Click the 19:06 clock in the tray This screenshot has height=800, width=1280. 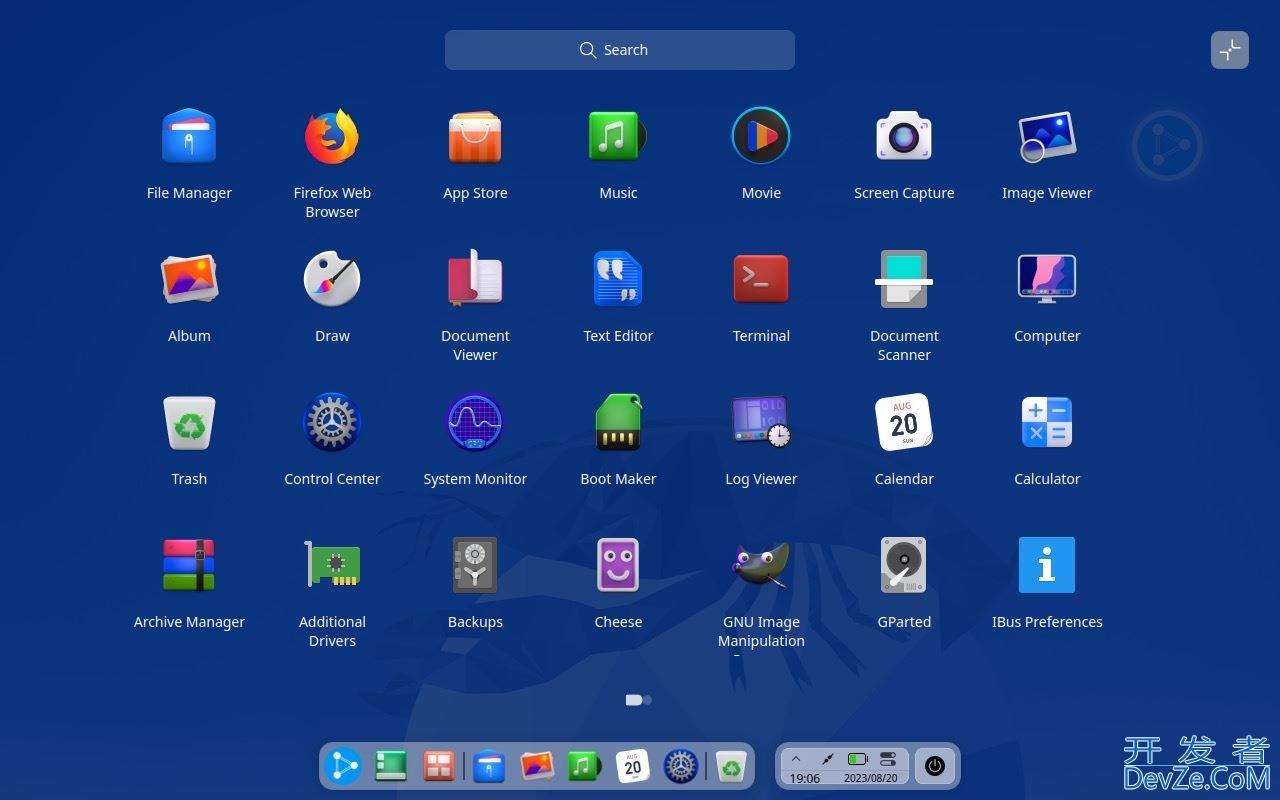(x=805, y=778)
